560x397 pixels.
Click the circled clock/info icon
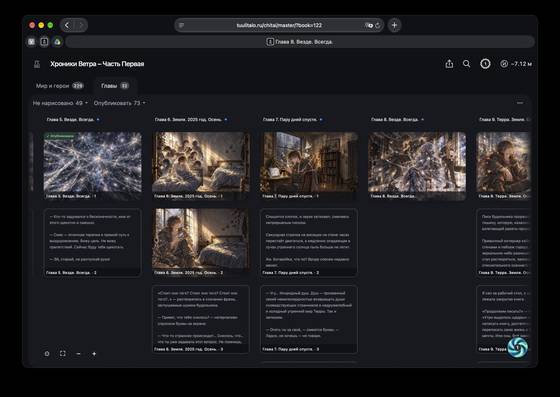pyautogui.click(x=485, y=64)
